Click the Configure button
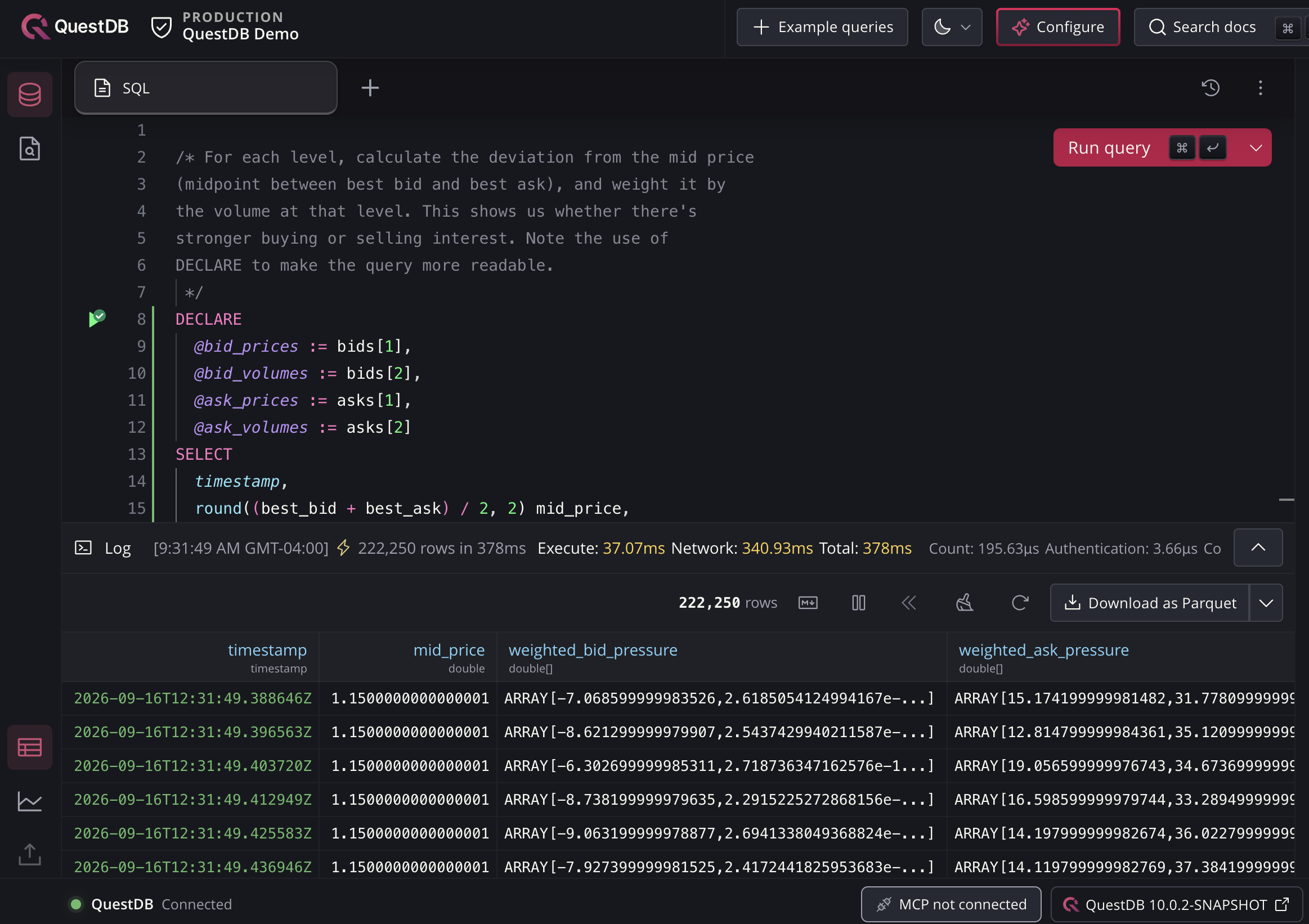The height and width of the screenshot is (924, 1309). pyautogui.click(x=1058, y=27)
